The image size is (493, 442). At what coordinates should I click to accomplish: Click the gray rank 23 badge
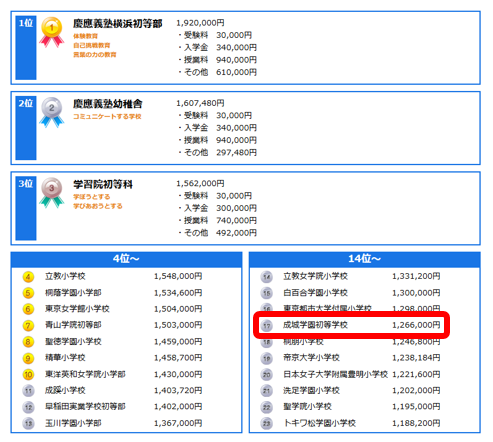[267, 423]
